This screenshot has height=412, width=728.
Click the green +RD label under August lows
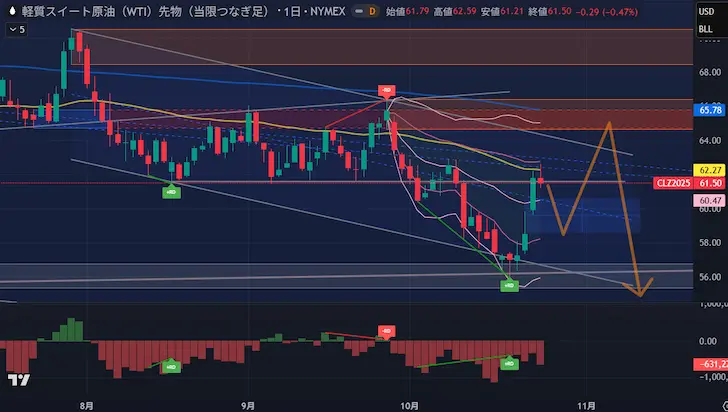(x=171, y=191)
